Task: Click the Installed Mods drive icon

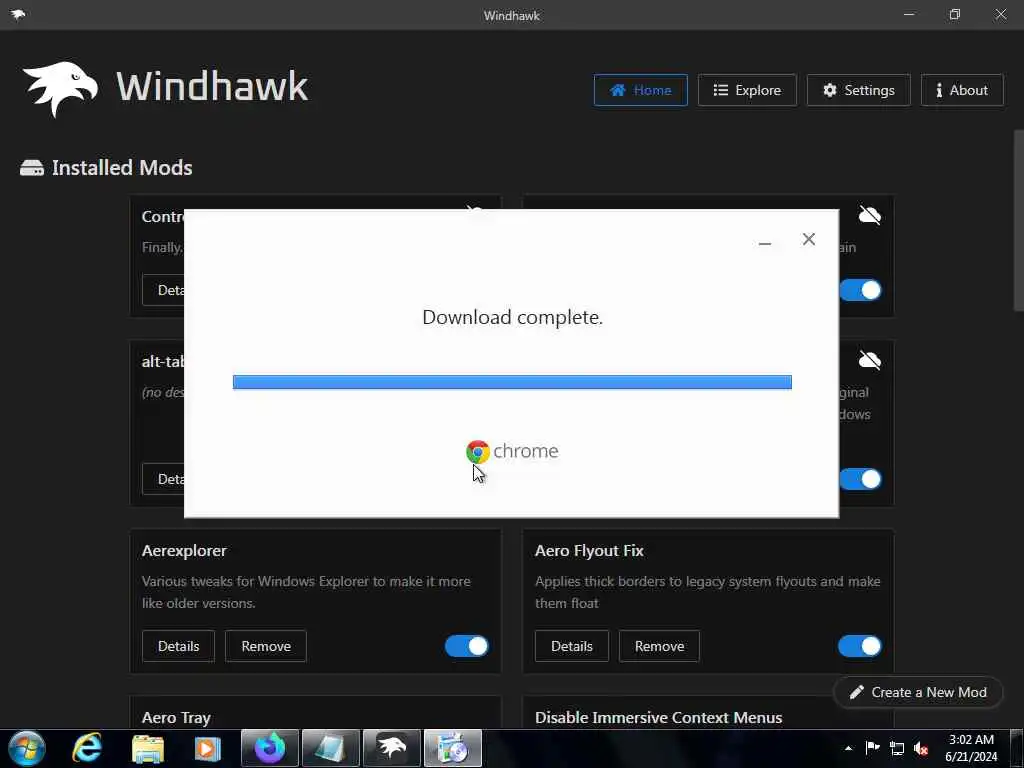Action: tap(32, 168)
